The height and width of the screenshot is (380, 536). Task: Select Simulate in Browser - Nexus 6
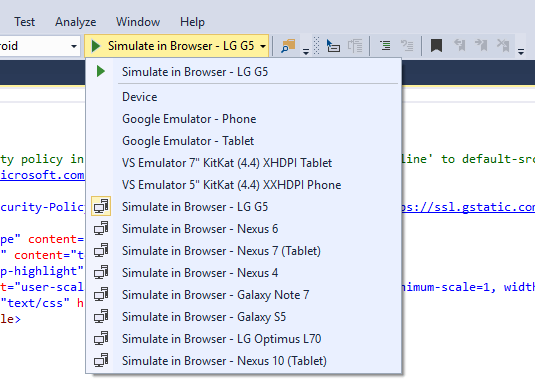click(x=243, y=229)
